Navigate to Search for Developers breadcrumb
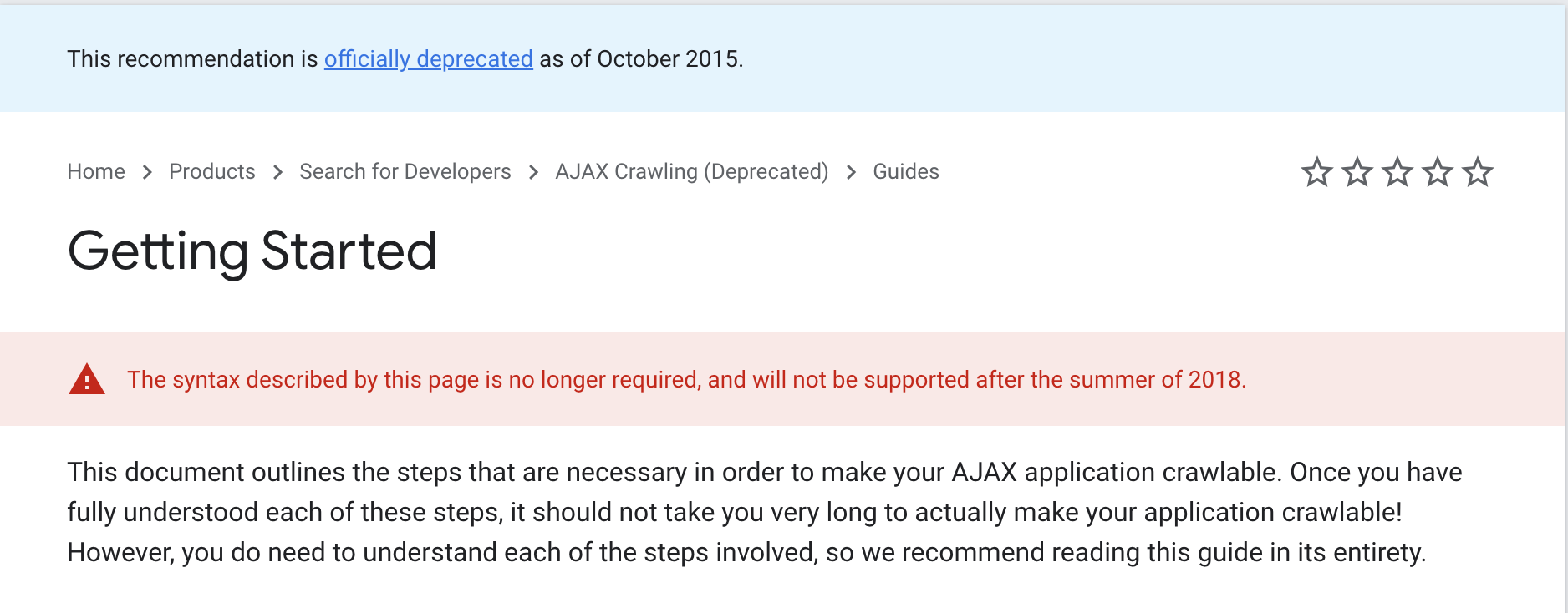The width and height of the screenshot is (1568, 613). click(405, 171)
